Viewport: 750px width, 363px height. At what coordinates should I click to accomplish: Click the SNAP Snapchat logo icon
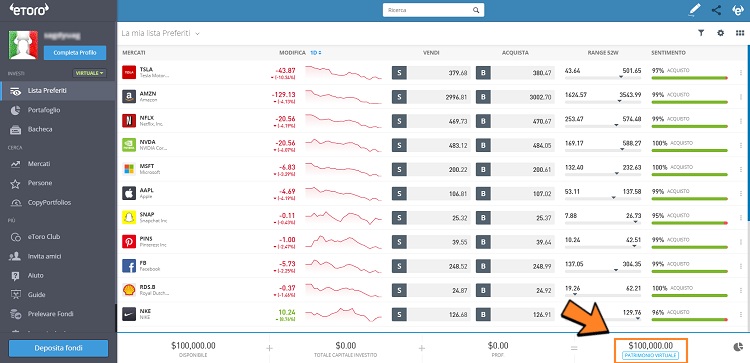(x=129, y=217)
